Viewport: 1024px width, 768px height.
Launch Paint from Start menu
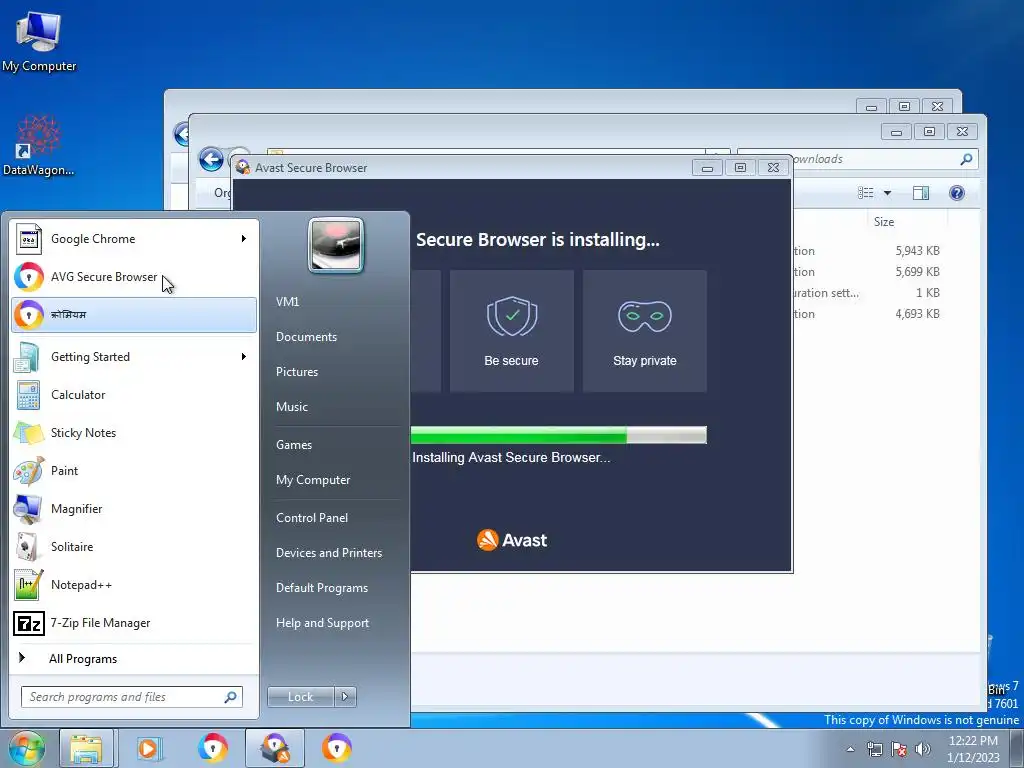pos(134,470)
